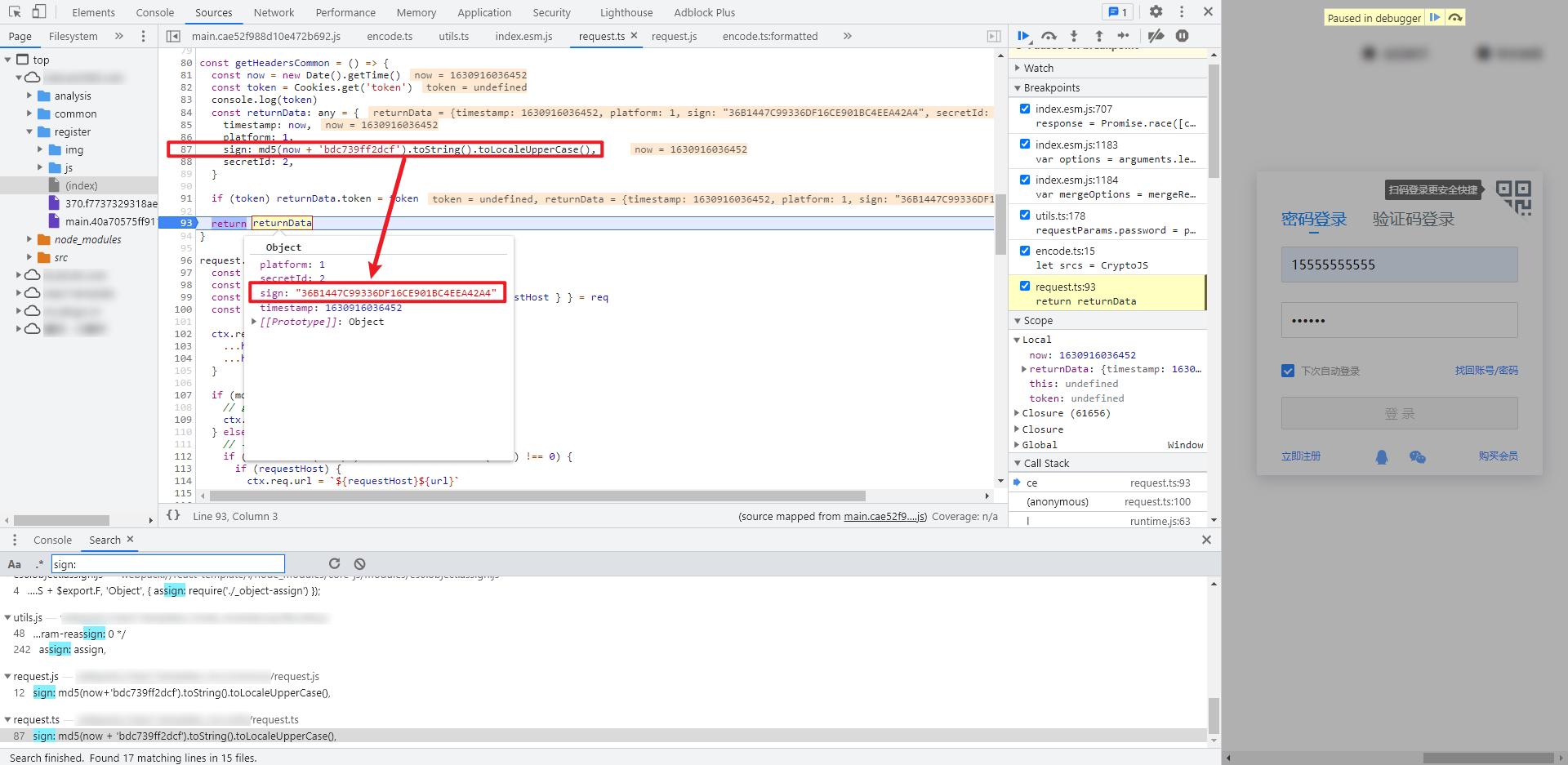
Task: Click the horizontal scrollbar of the code editor
Action: 537,496
